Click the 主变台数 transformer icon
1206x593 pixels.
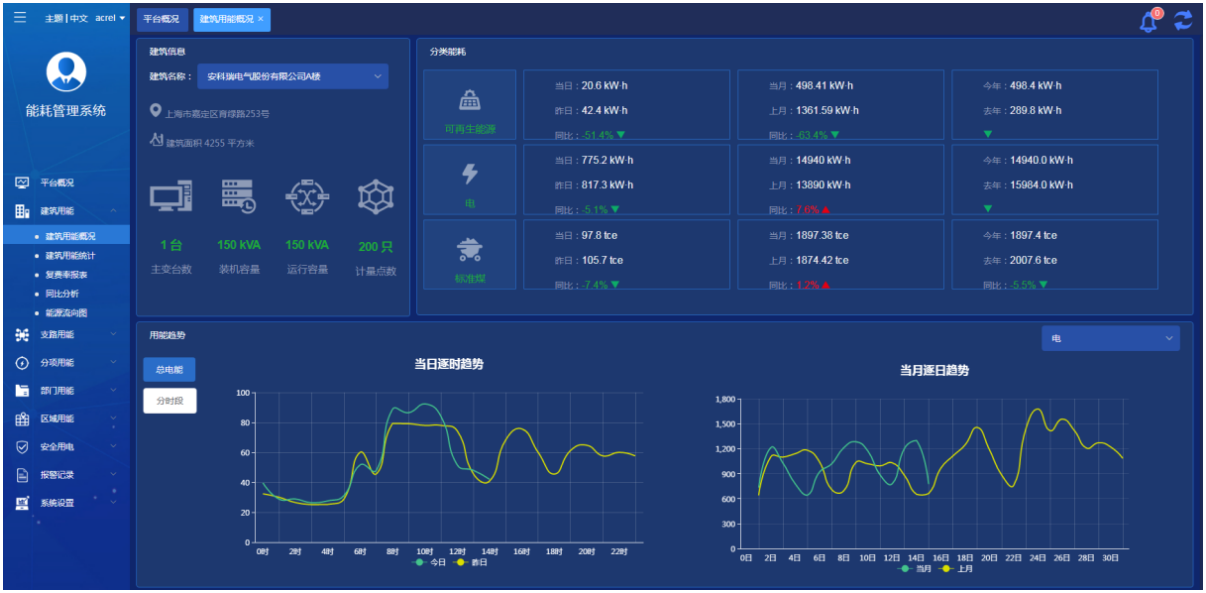(x=171, y=197)
